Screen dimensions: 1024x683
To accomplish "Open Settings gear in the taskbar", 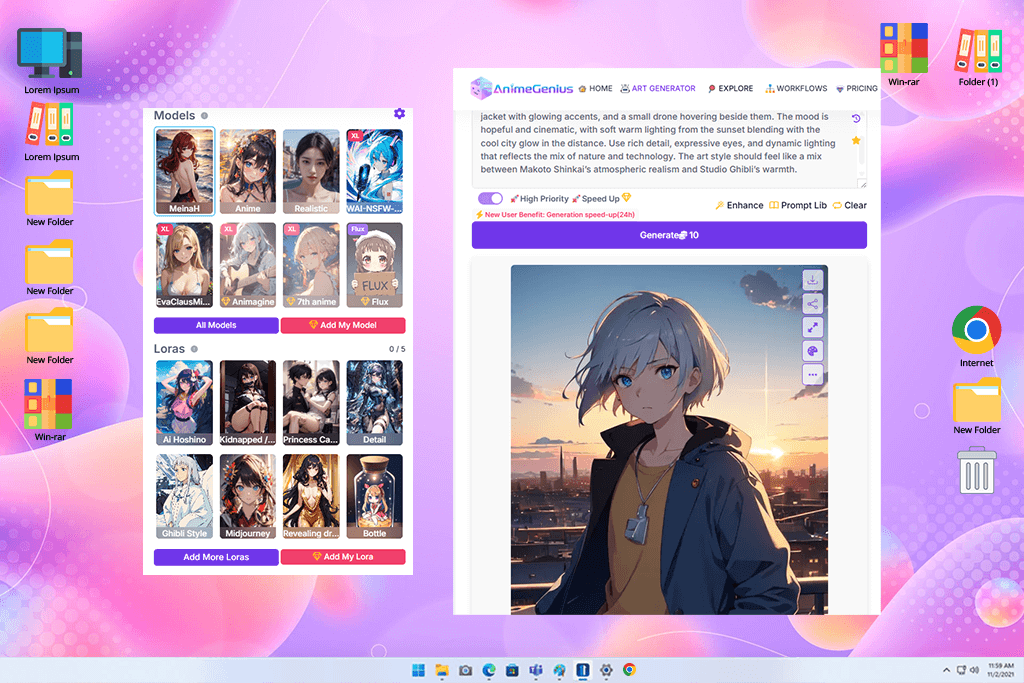I will point(606,670).
